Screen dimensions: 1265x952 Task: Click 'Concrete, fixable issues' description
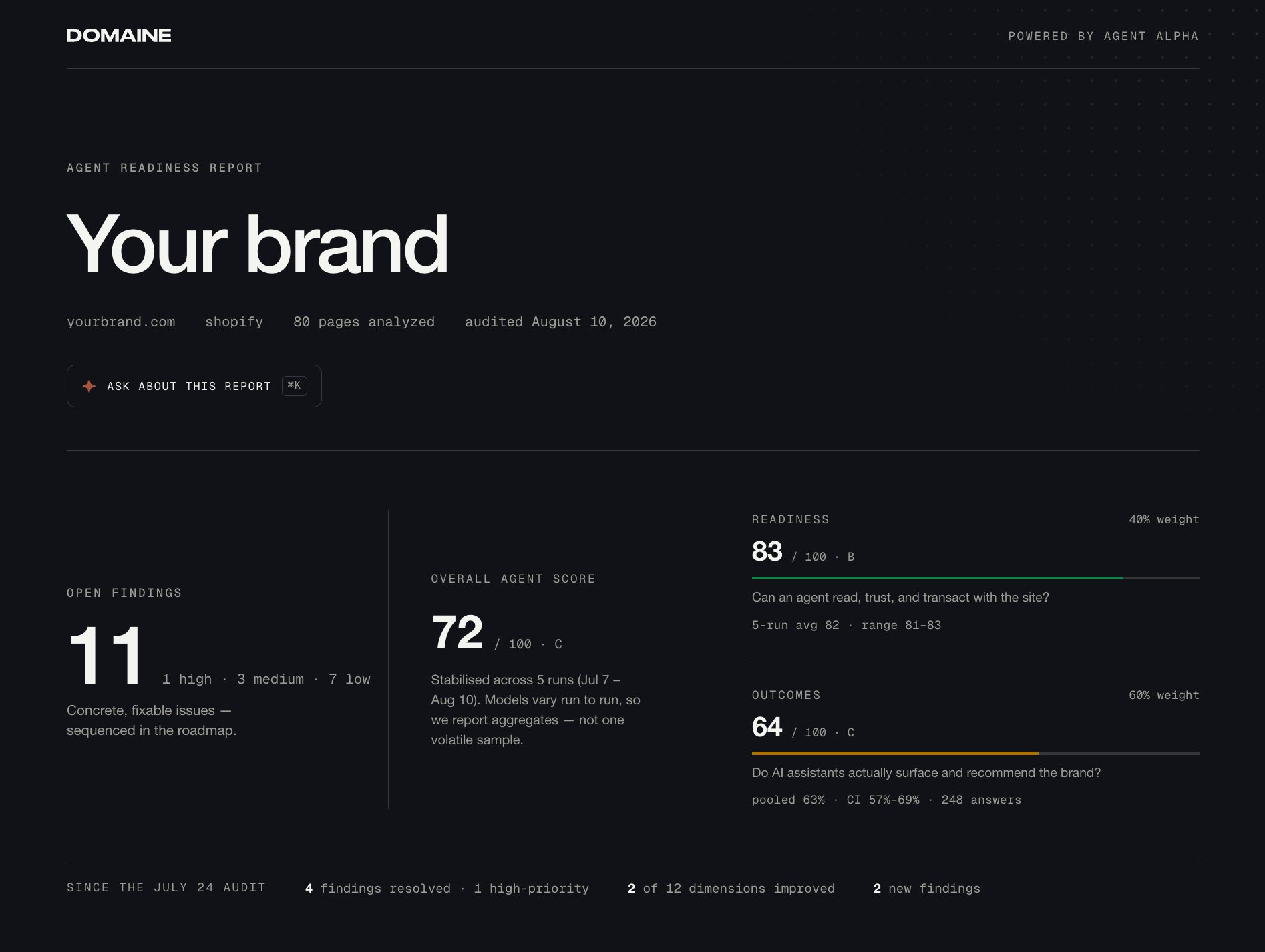tap(152, 720)
